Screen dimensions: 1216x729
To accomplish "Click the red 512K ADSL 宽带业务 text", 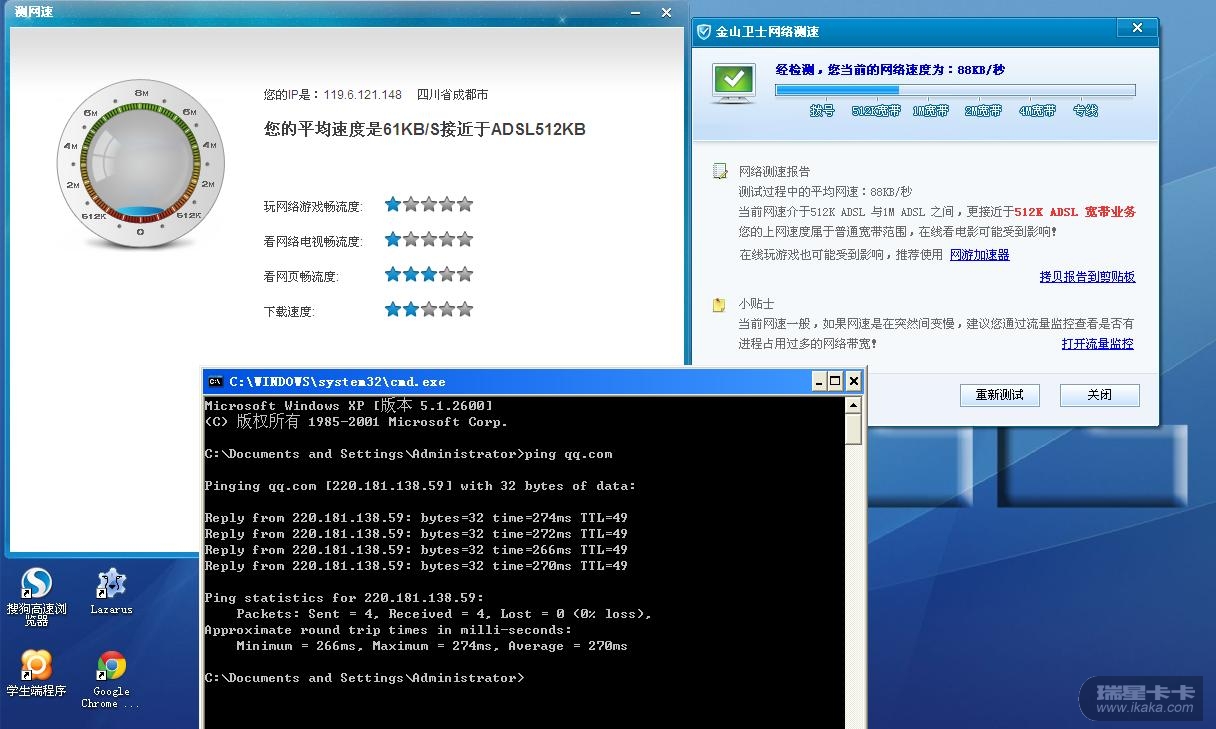I will coord(1075,212).
